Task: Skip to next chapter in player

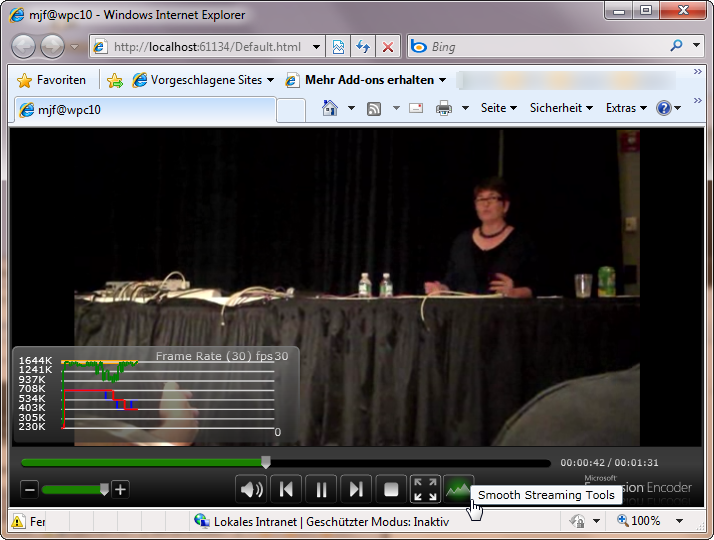Action: [356, 490]
